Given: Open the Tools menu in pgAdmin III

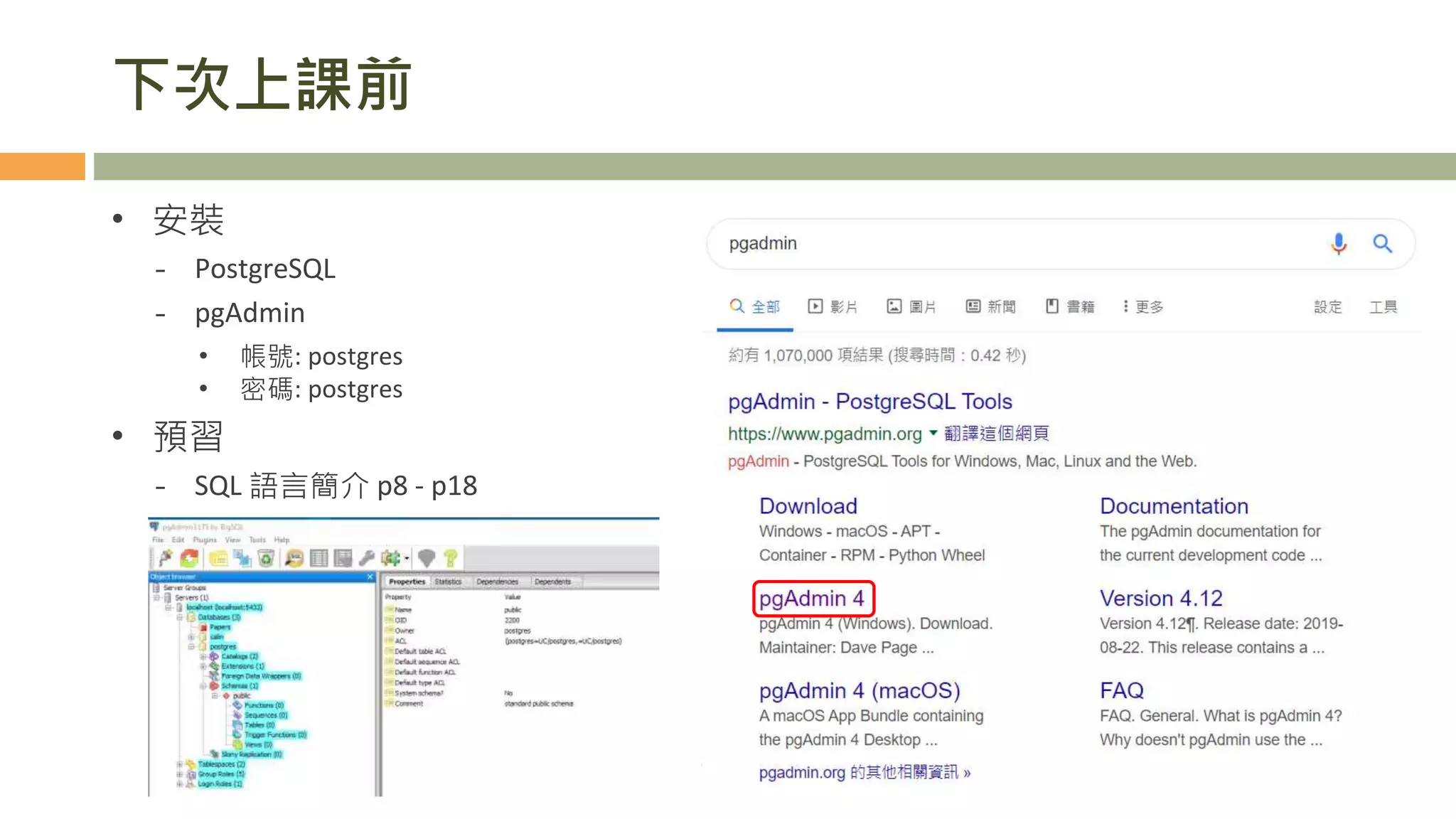Looking at the screenshot, I should [257, 540].
